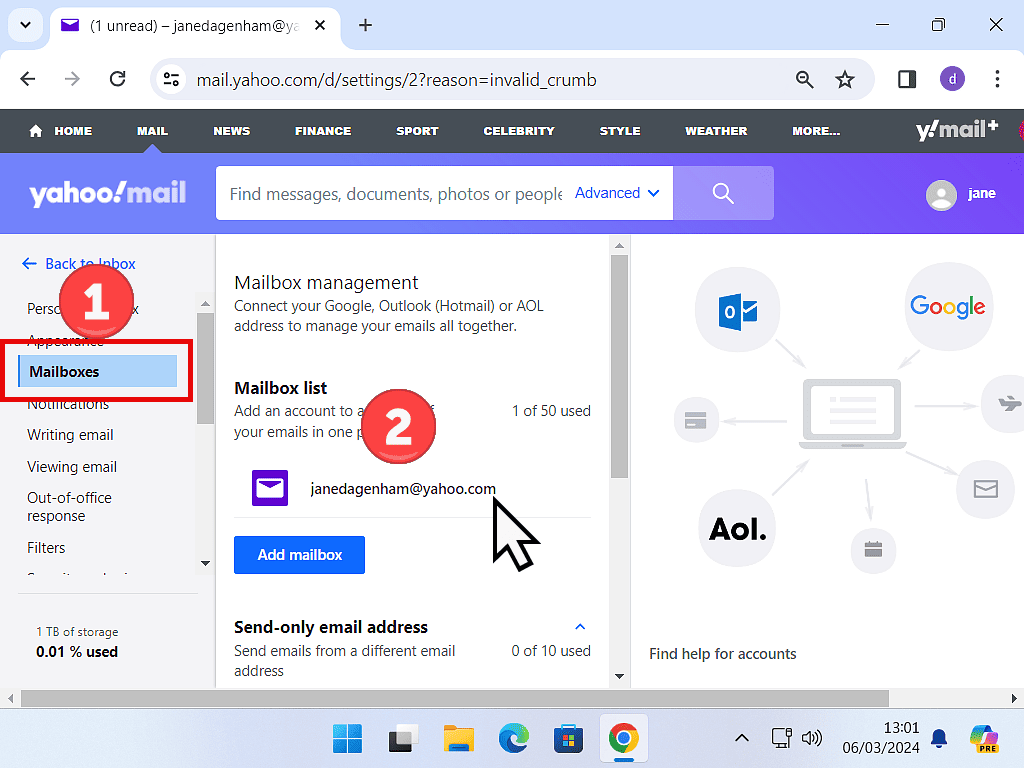
Task: Select the Filters settings option
Action: coord(46,548)
